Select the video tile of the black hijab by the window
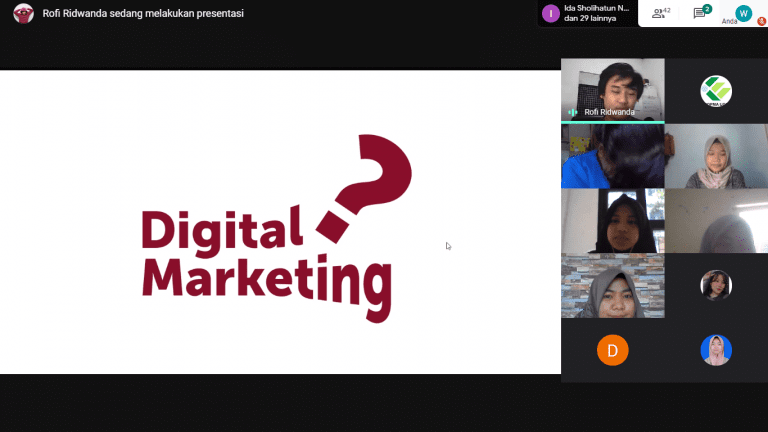The width and height of the screenshot is (768, 432). click(613, 221)
